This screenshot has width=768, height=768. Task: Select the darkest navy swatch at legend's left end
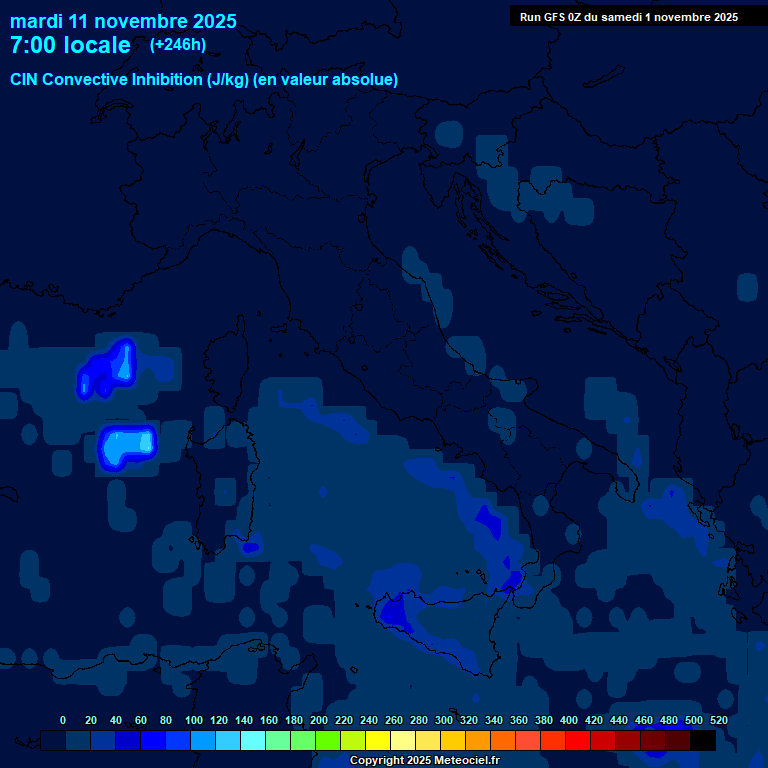(53, 741)
